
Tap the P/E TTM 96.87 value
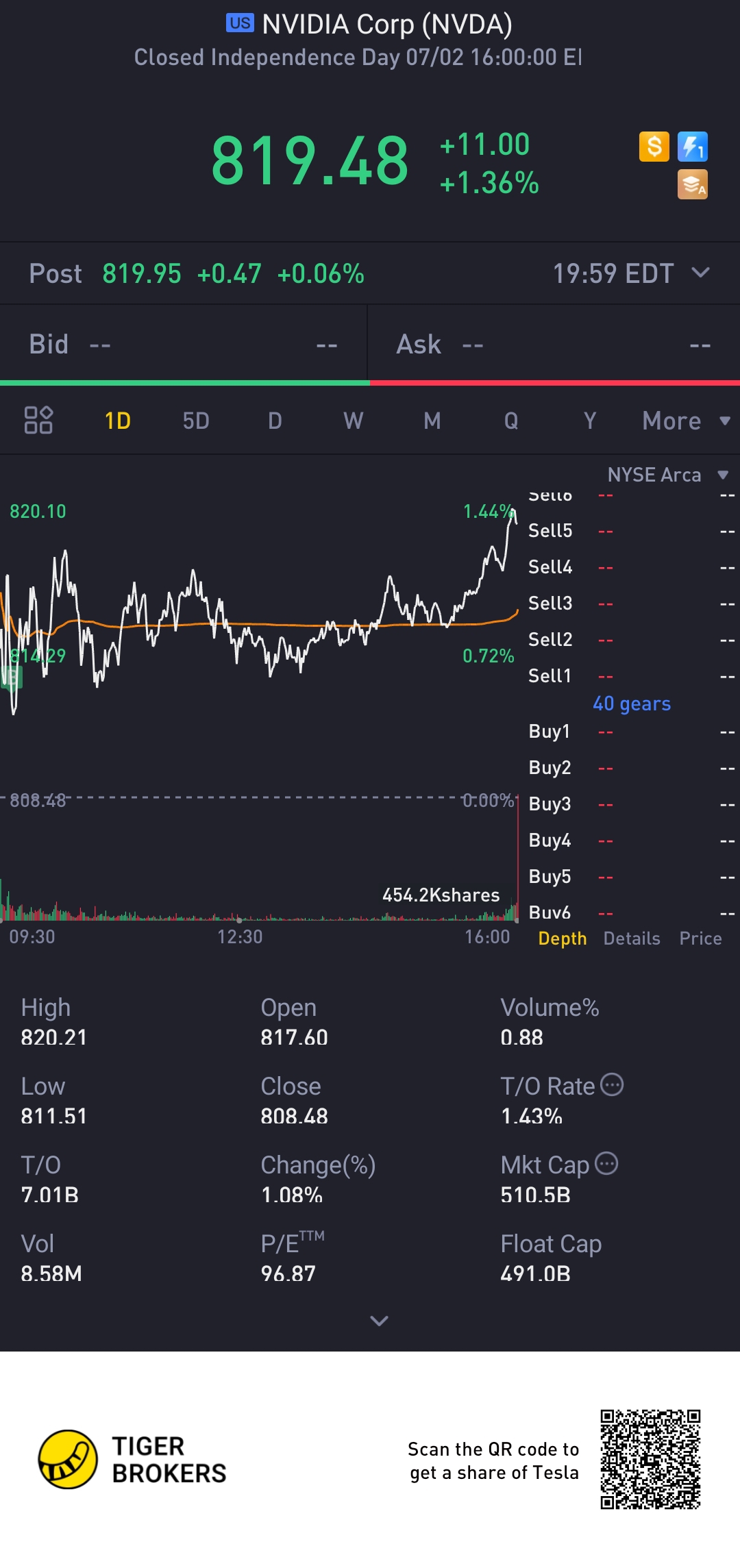288,1273
